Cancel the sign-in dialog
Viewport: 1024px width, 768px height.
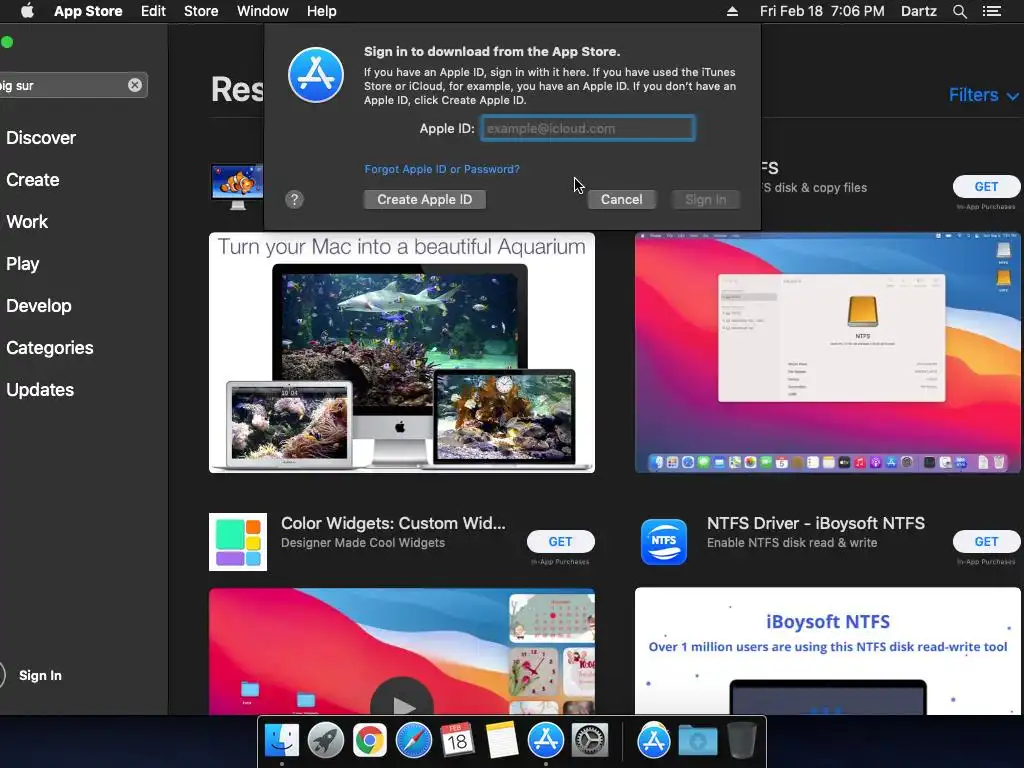[x=622, y=200]
